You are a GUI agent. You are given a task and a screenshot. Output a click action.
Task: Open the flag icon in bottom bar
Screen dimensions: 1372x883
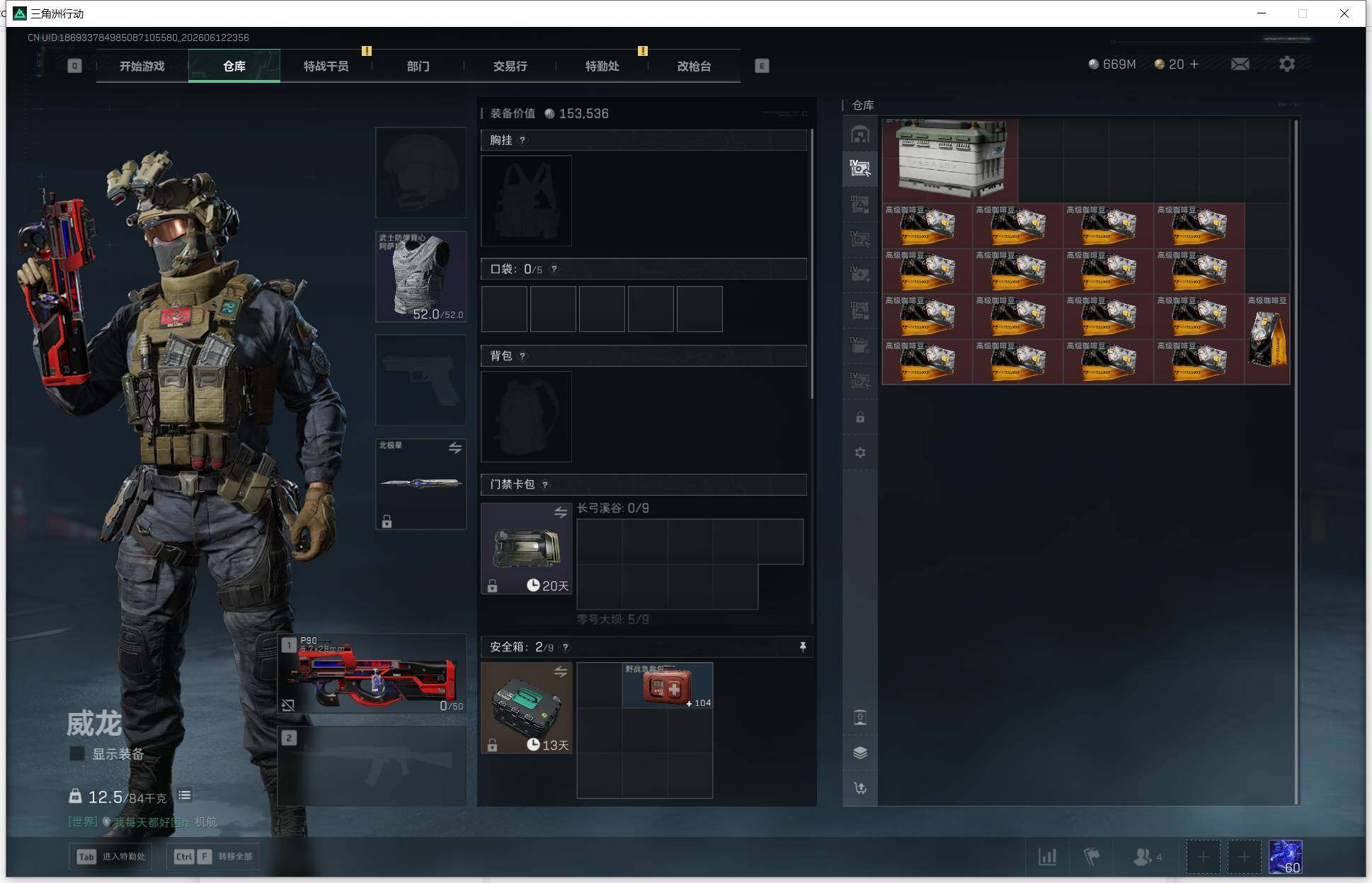coord(1091,857)
